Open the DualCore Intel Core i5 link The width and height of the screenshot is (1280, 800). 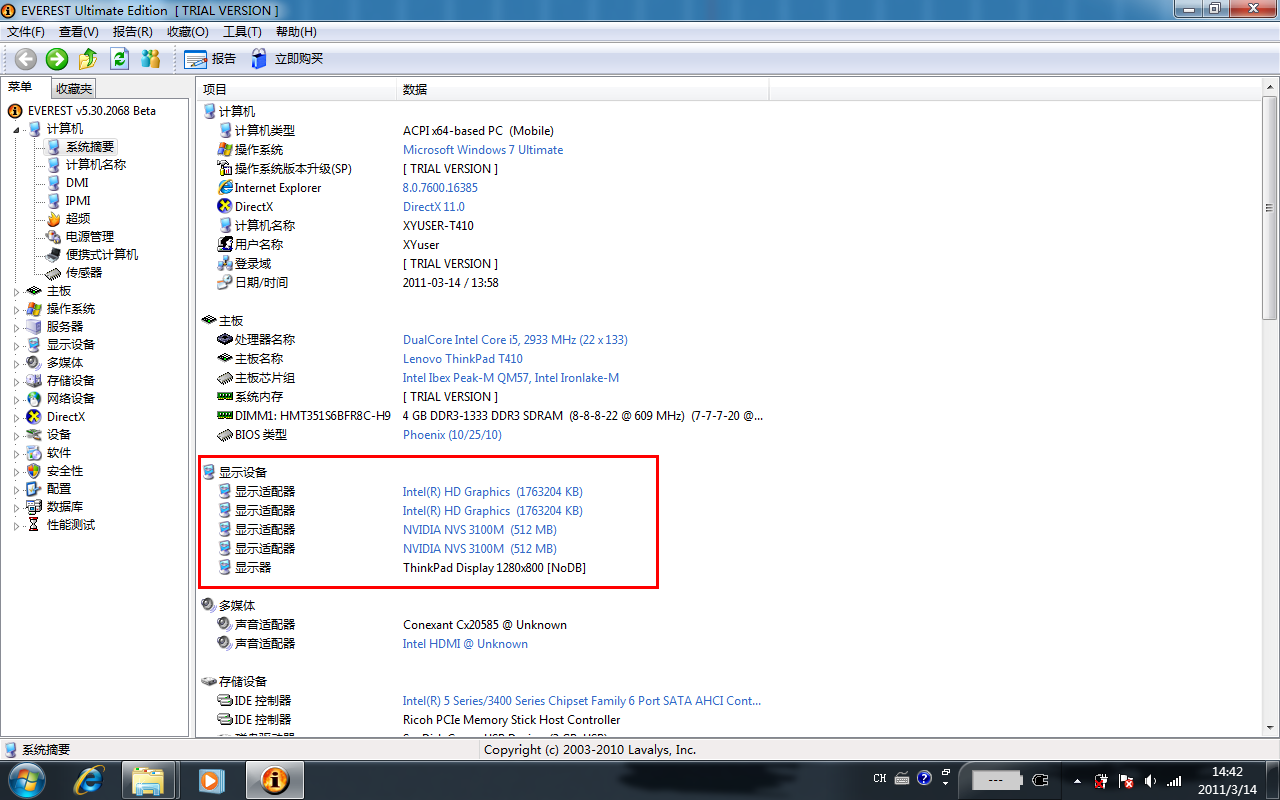click(x=515, y=340)
